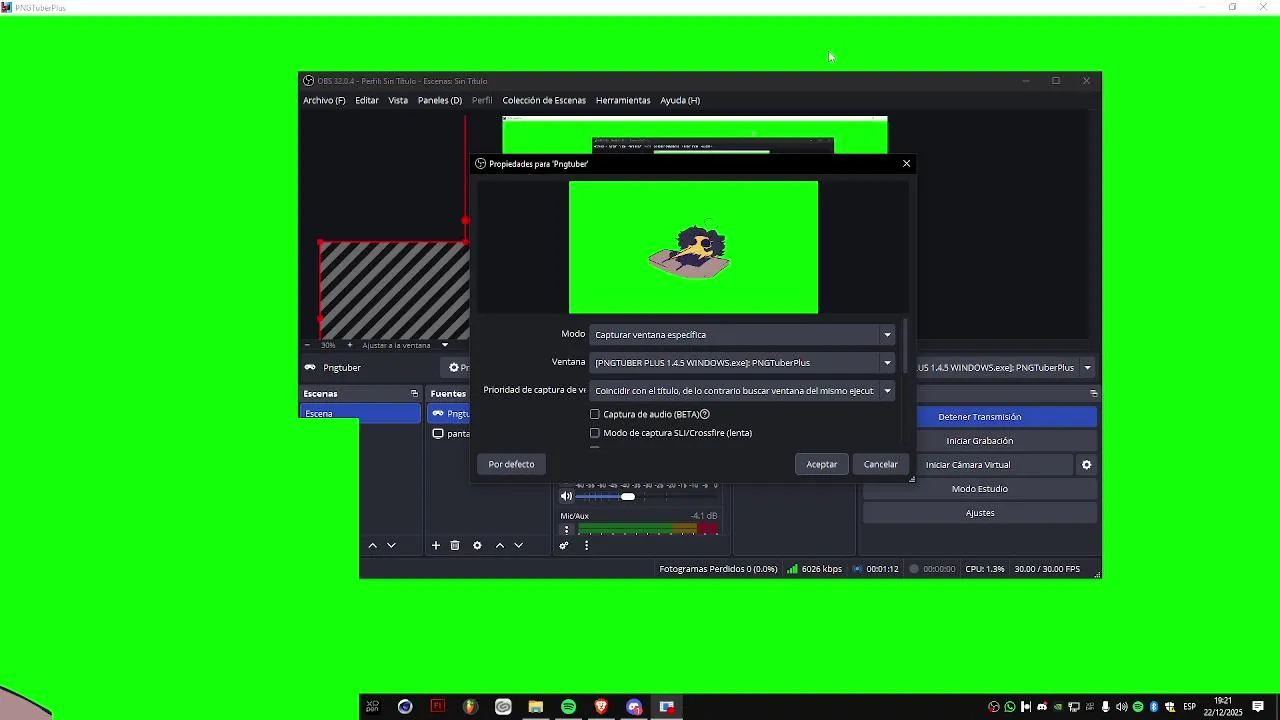Click the taskbar clock 19:21

pyautogui.click(x=1223, y=707)
